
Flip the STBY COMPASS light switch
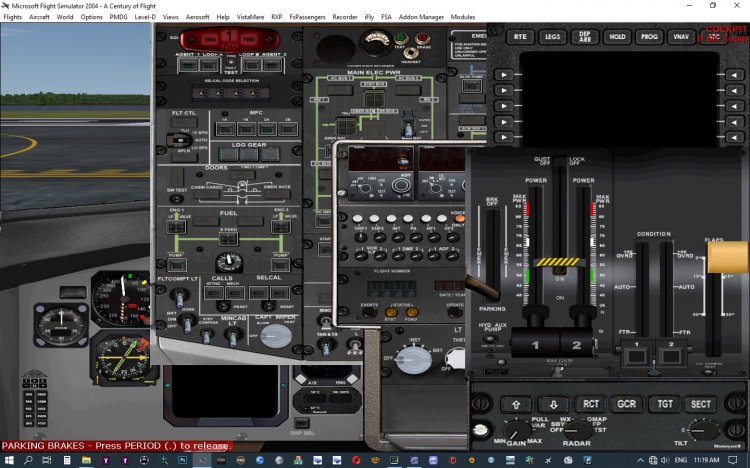pos(207,336)
